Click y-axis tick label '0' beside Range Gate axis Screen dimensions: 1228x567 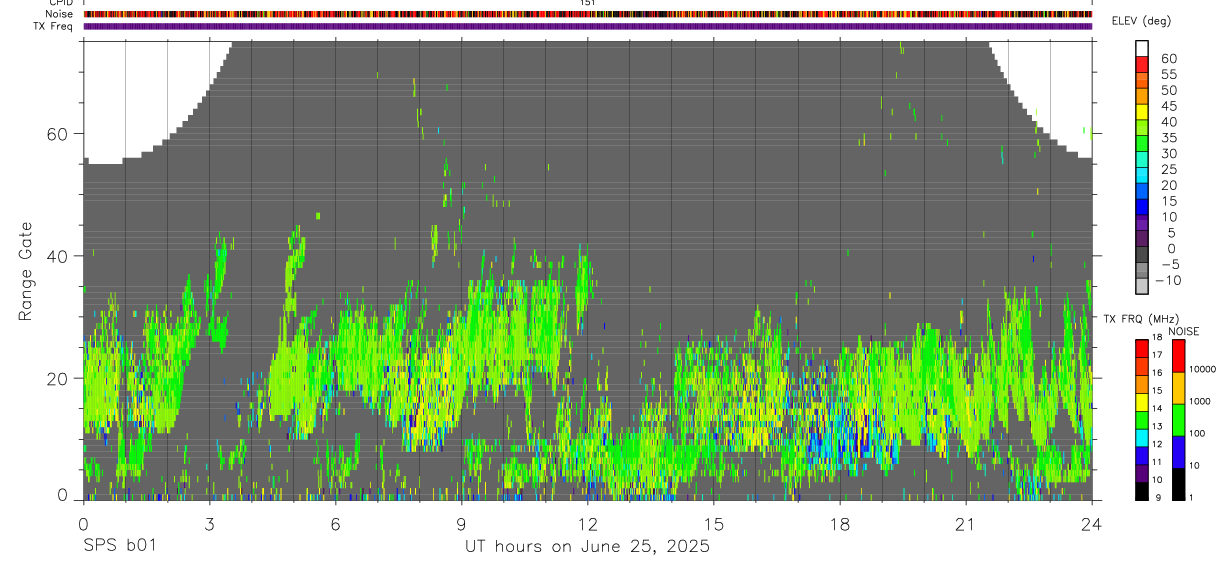(x=63, y=495)
